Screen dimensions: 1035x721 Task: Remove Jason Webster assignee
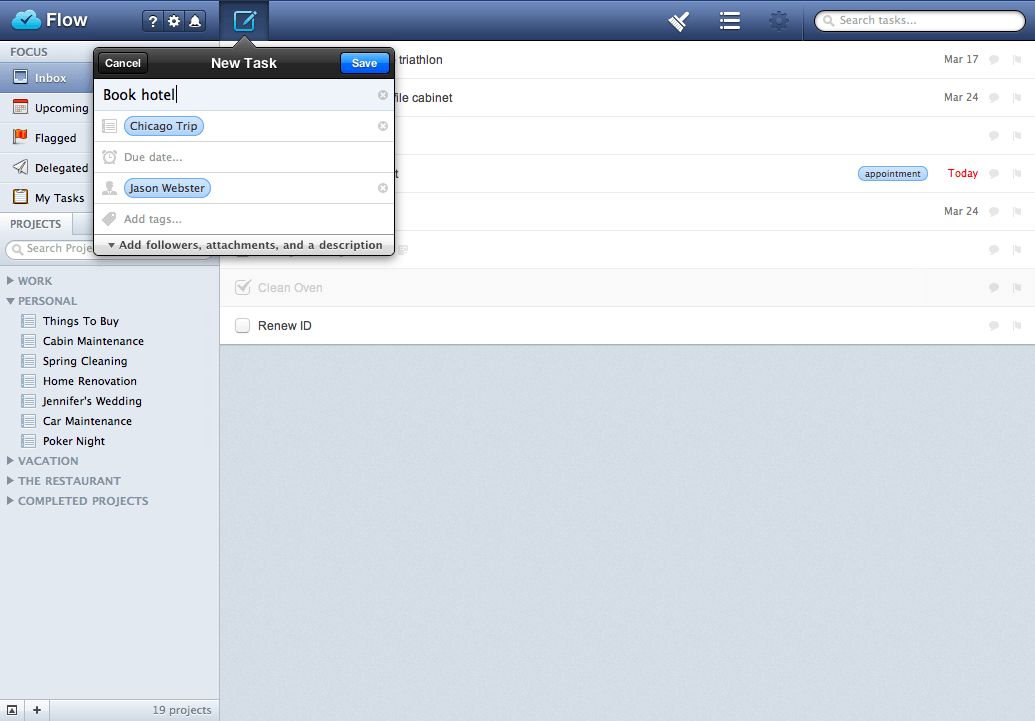point(383,188)
